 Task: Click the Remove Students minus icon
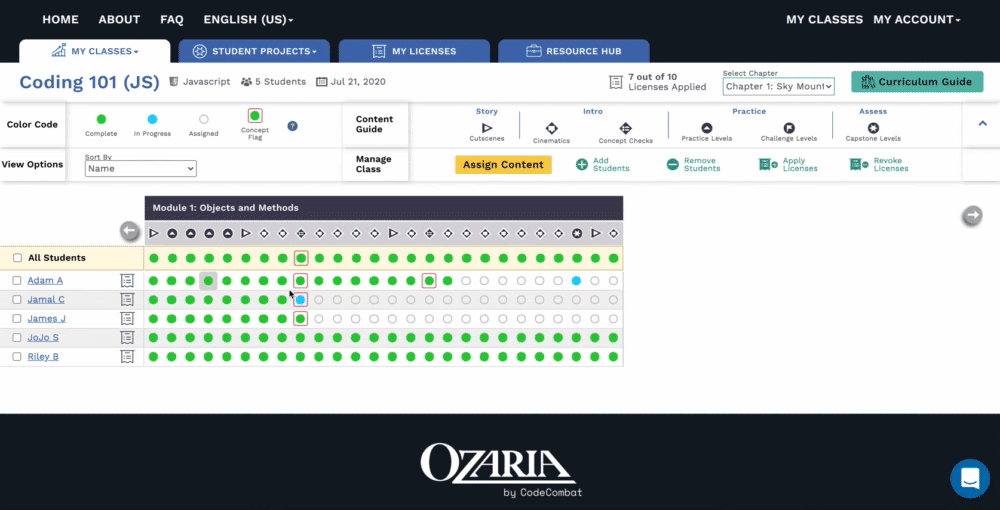673,165
